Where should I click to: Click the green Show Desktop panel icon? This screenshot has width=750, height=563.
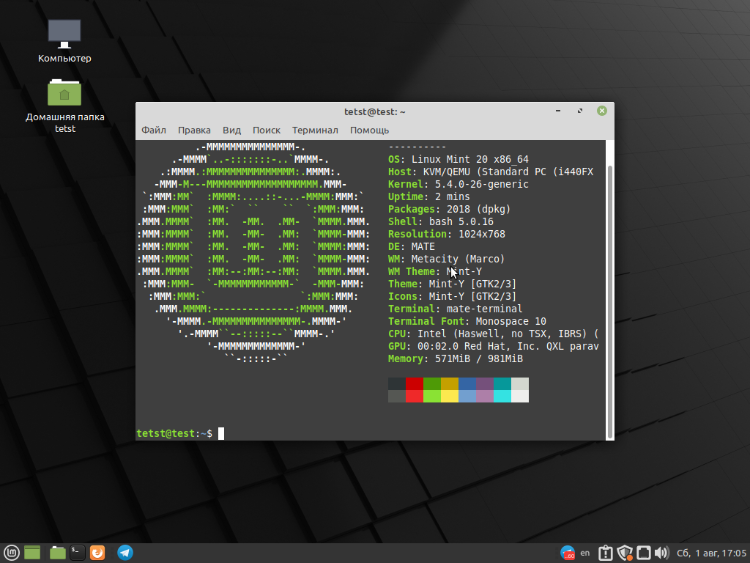[33, 551]
